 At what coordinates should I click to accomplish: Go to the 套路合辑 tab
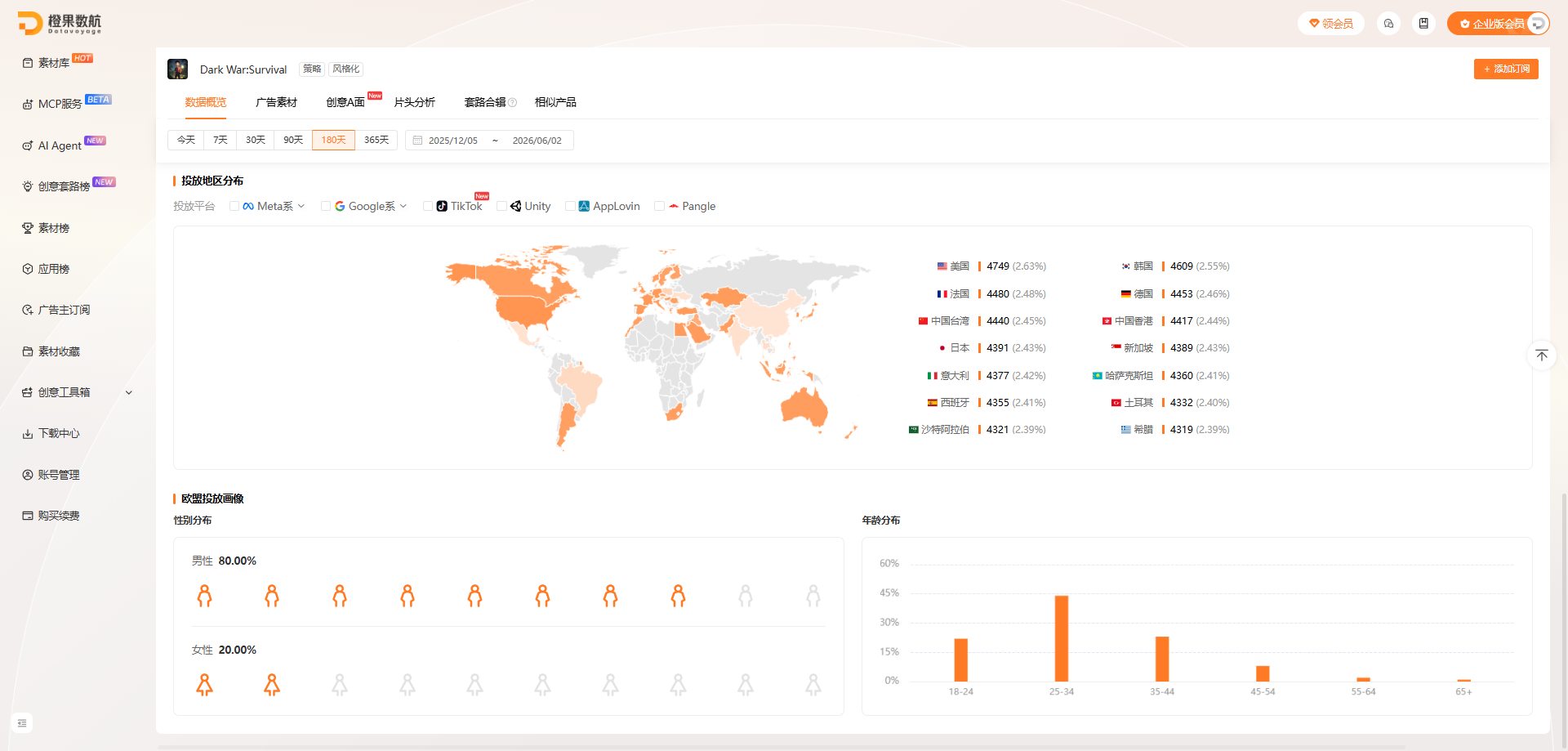pos(485,103)
